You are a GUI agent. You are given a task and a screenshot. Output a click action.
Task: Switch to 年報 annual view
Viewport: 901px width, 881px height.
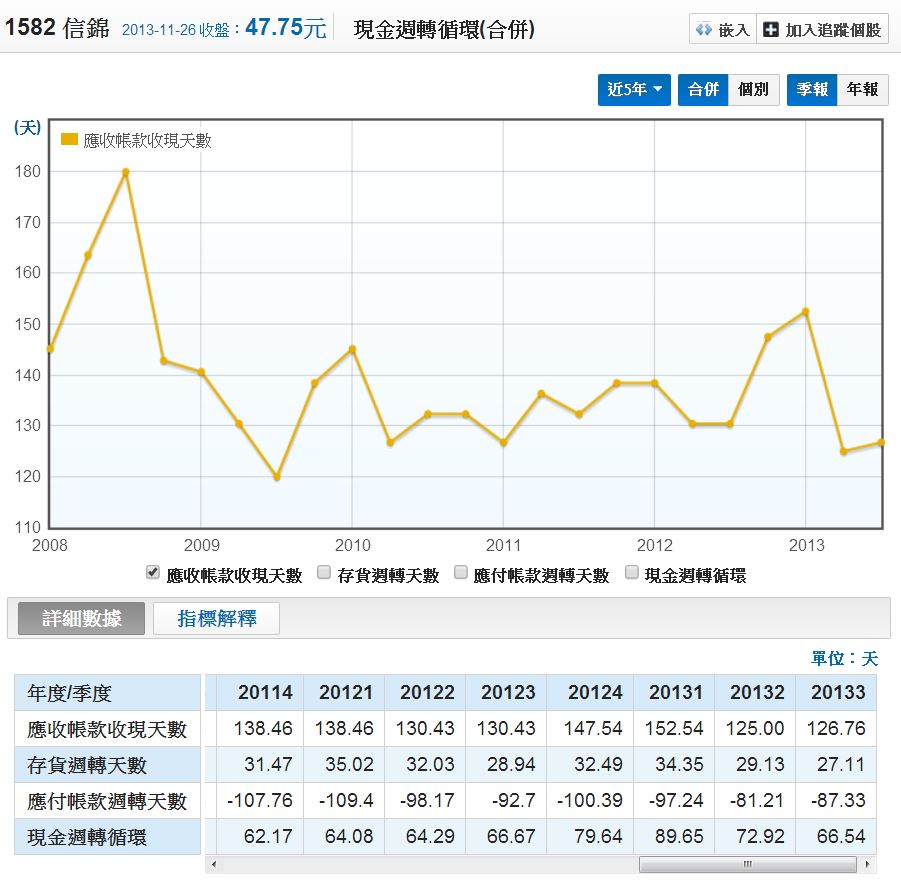(x=862, y=89)
